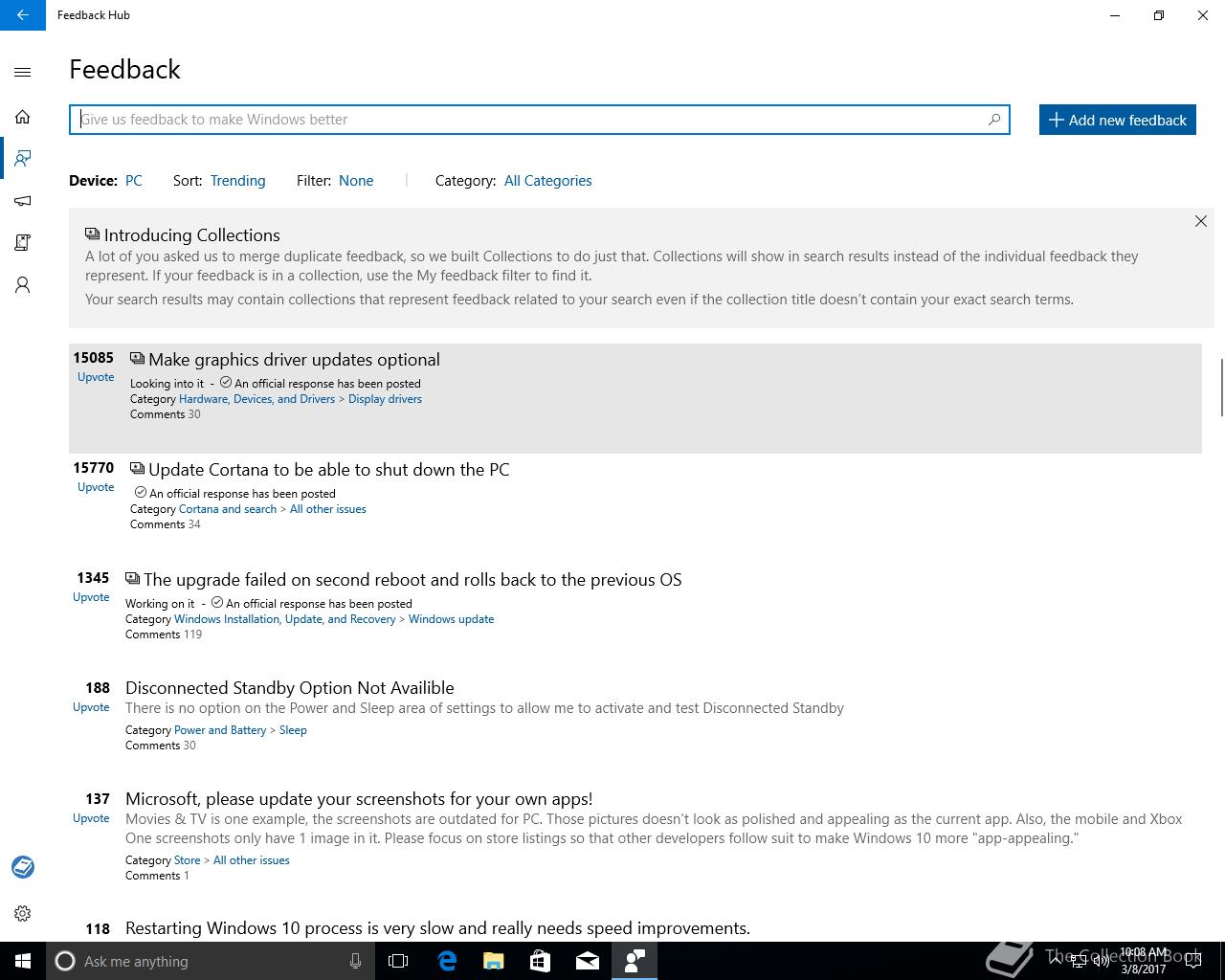
Task: Click Hardware, Devices, and Drivers category link
Action: tap(256, 399)
